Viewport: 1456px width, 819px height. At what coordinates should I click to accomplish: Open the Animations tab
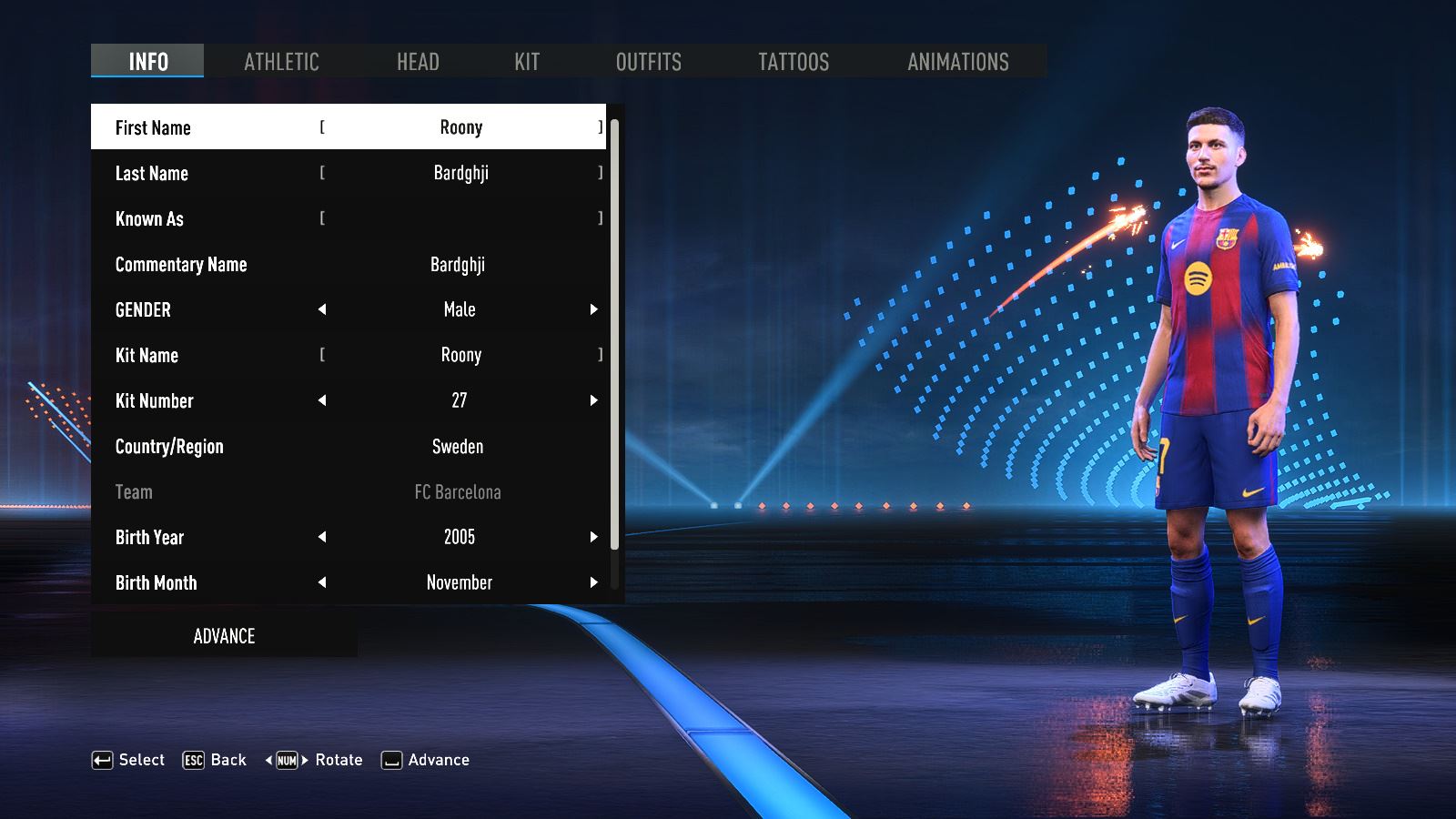tap(957, 62)
